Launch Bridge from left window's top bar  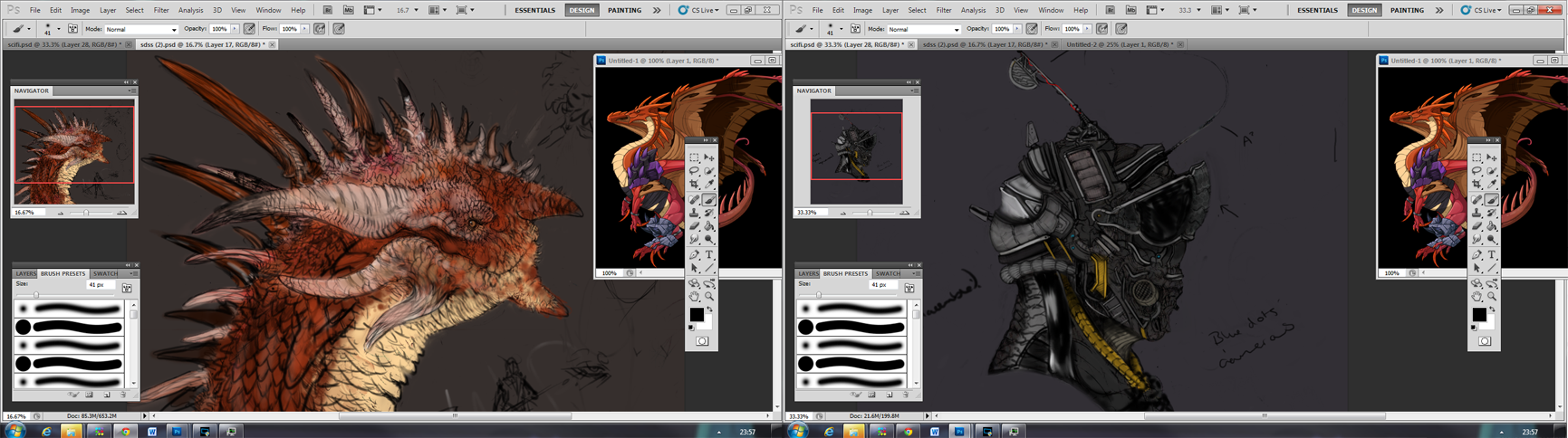pyautogui.click(x=328, y=10)
